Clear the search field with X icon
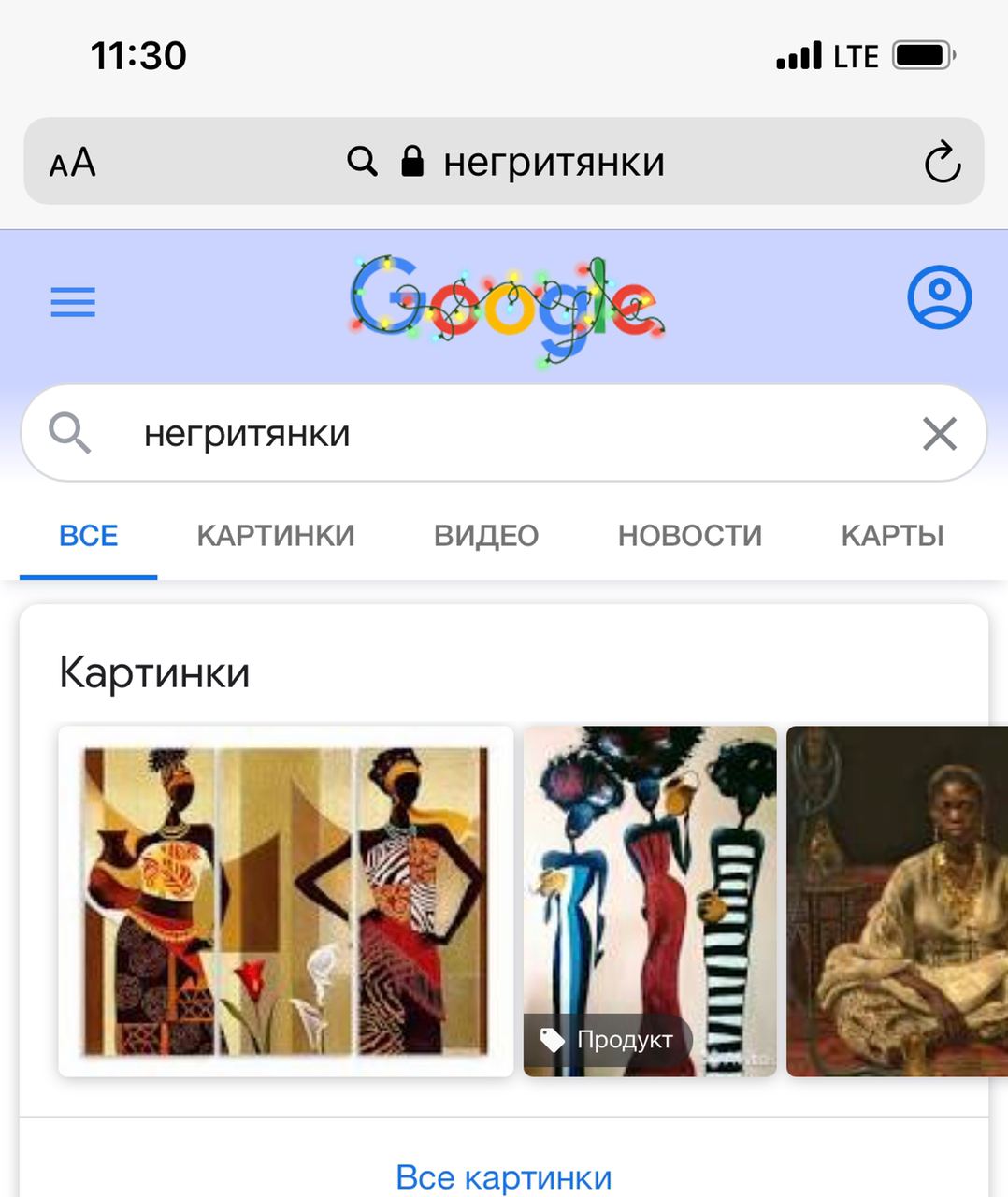 tap(939, 434)
